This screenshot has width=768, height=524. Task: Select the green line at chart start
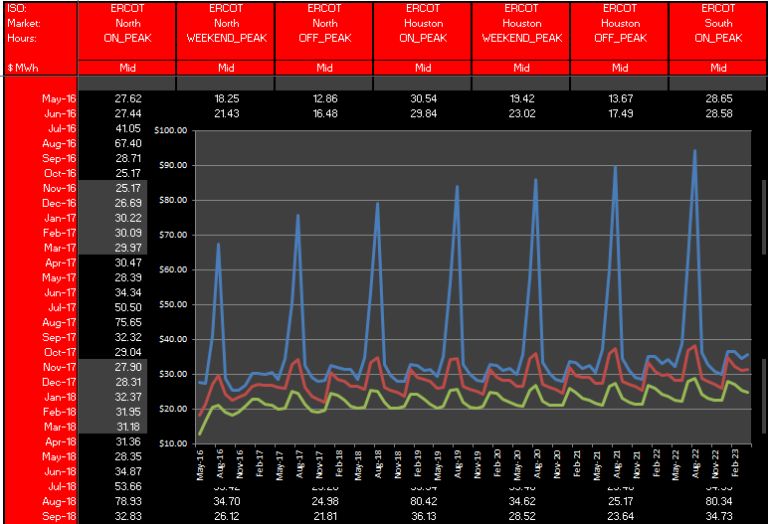click(x=200, y=432)
